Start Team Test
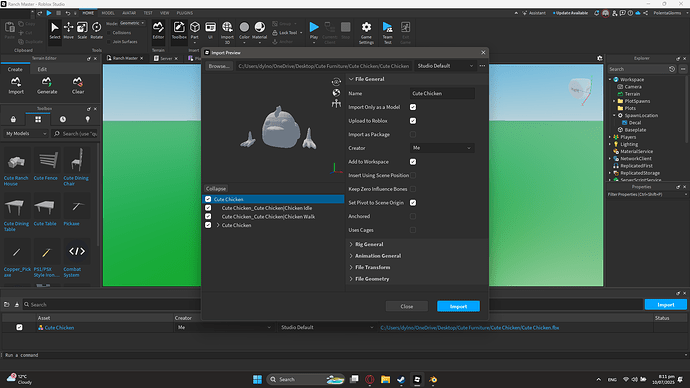 pos(387,33)
